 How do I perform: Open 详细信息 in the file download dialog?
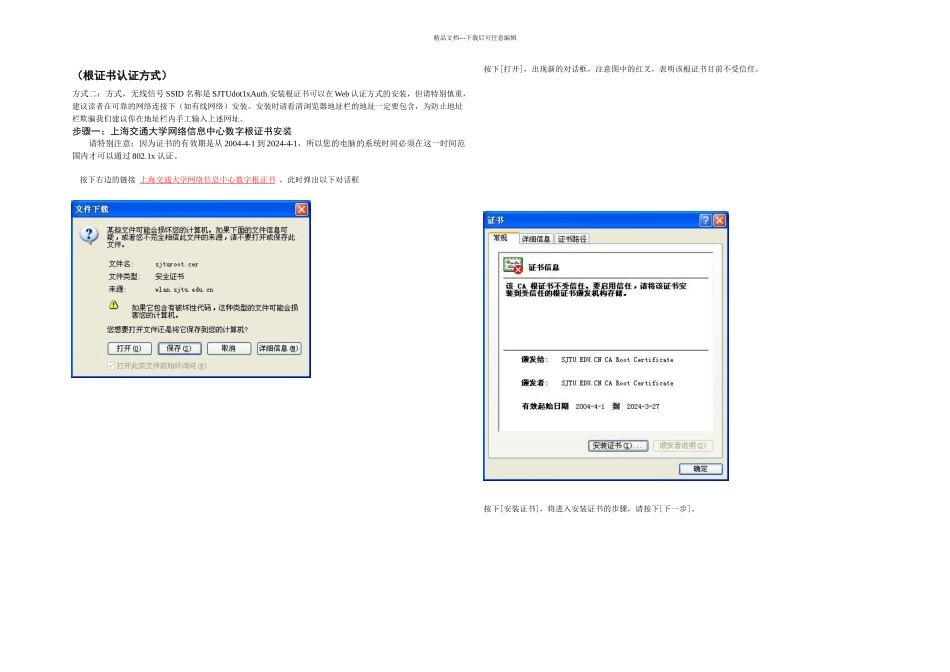[279, 348]
